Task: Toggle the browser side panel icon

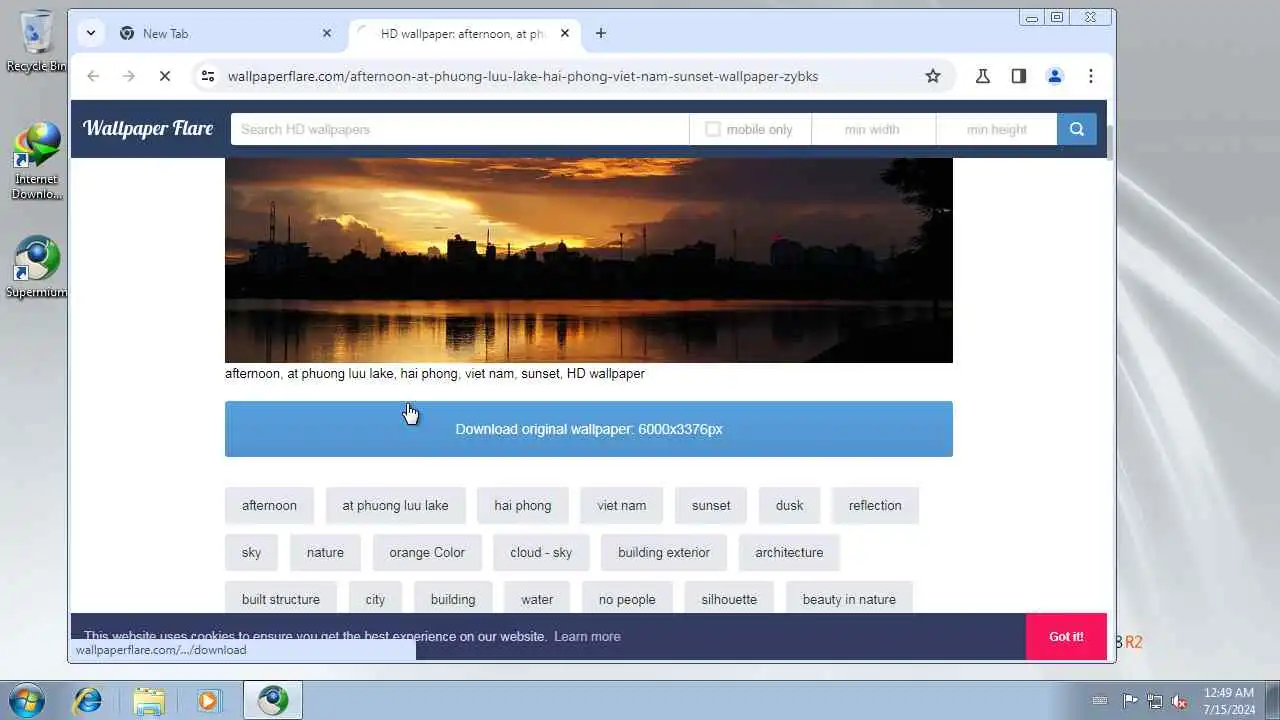Action: coord(1019,76)
